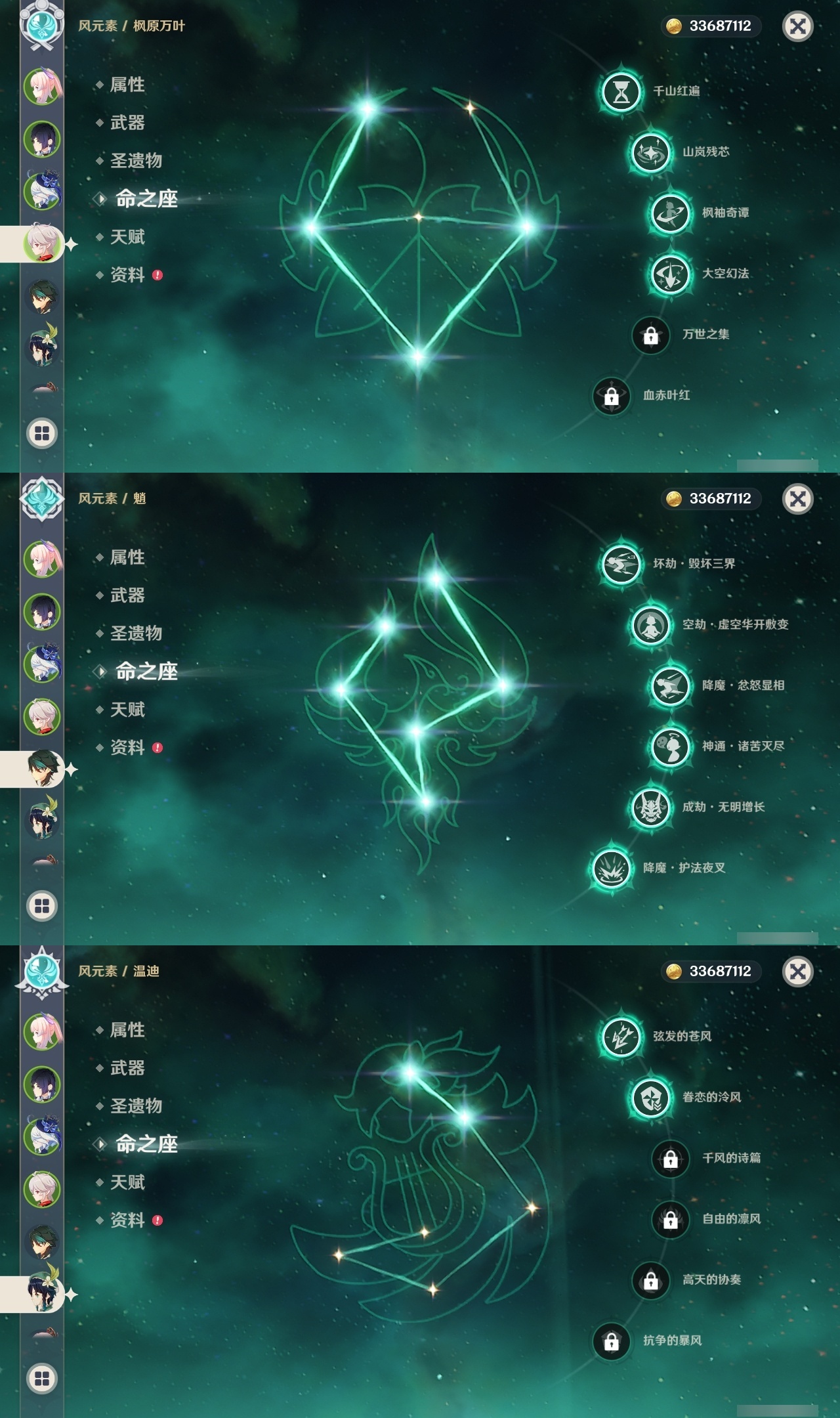Select the 山岚残芯 constellation node
Image resolution: width=840 pixels, height=1418 pixels.
point(650,152)
